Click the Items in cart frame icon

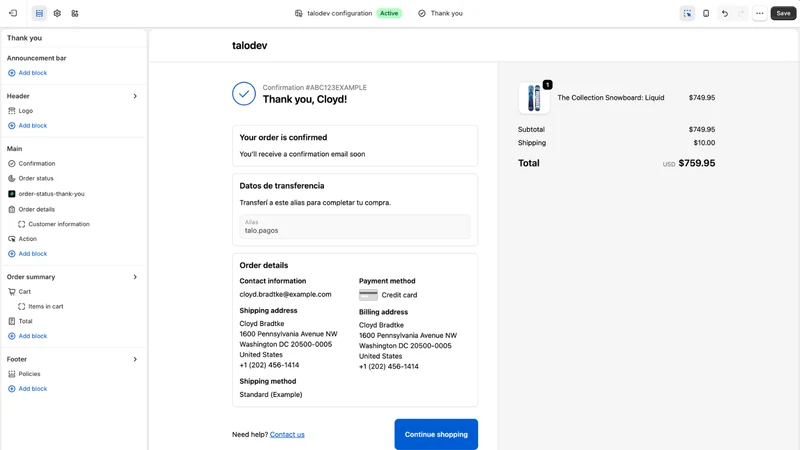pos(21,307)
